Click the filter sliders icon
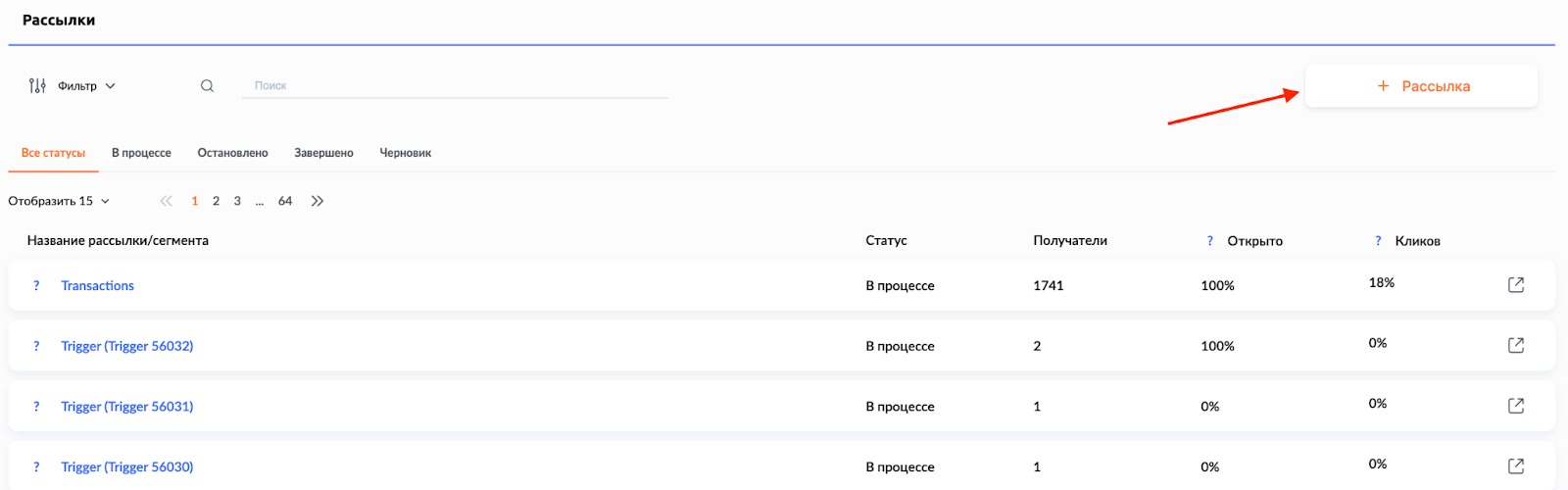This screenshot has width=1568, height=490. [x=37, y=85]
